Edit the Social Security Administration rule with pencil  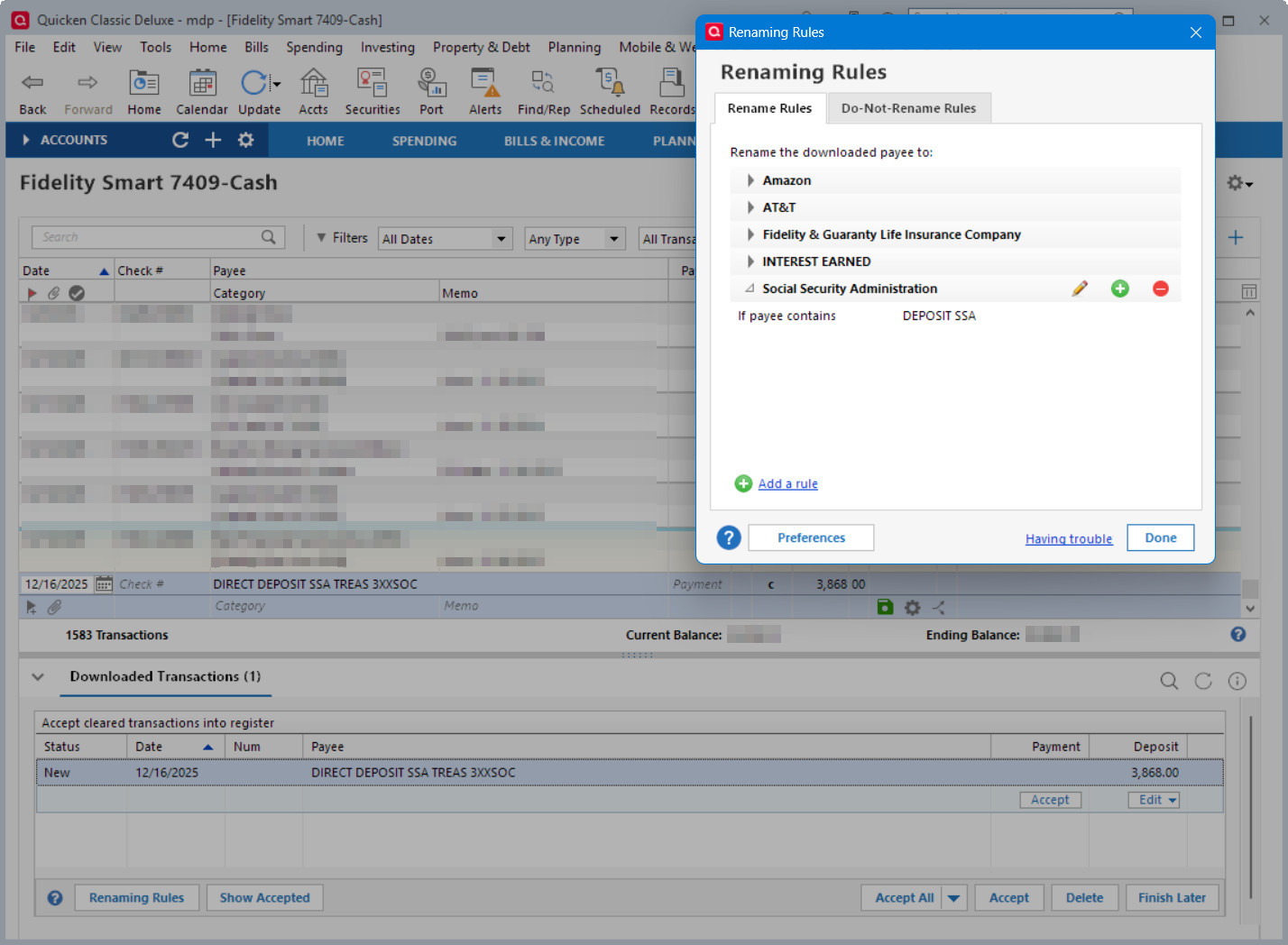[x=1080, y=289]
